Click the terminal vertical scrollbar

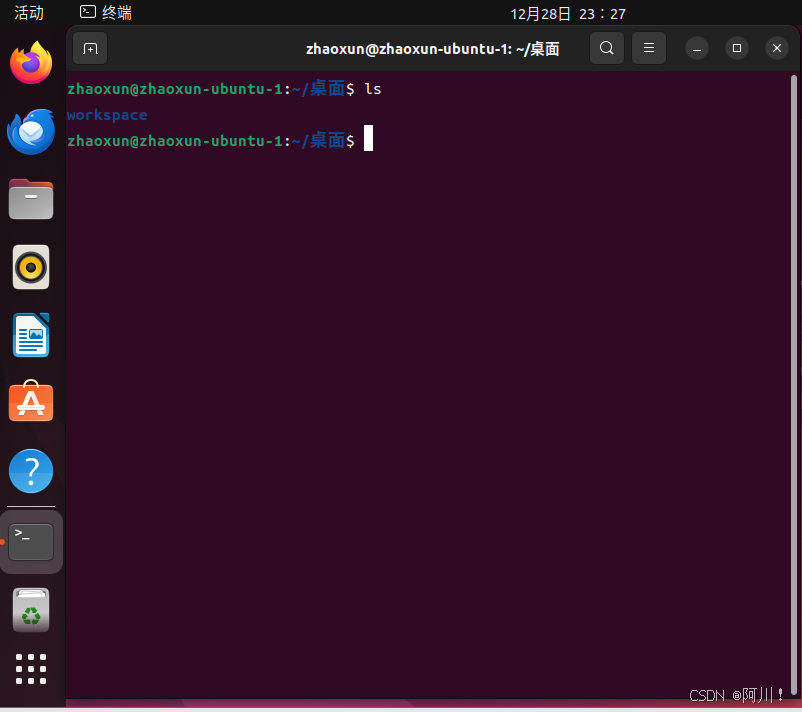pos(794,384)
